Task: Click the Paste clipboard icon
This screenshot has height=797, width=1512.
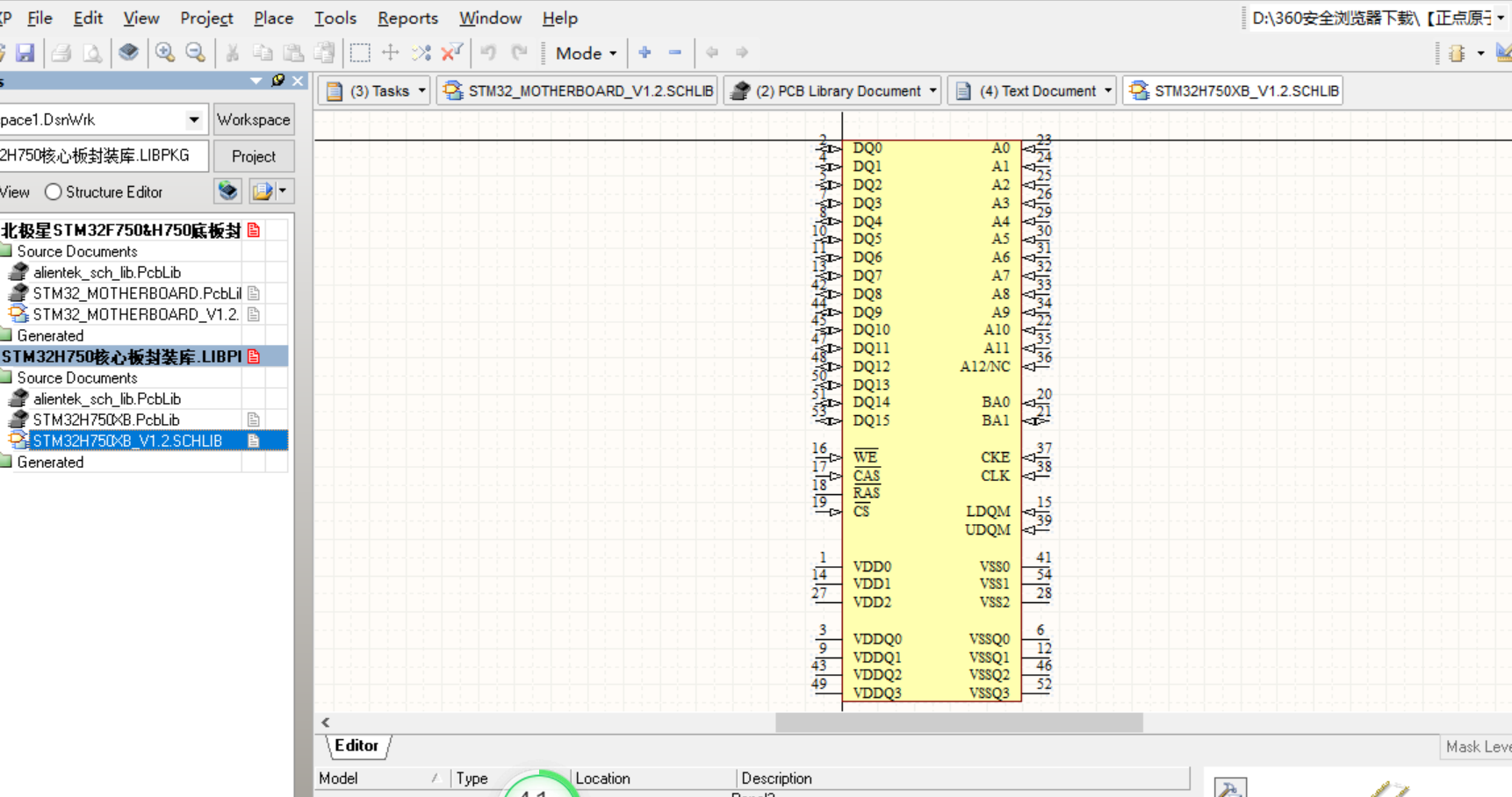Action: click(x=293, y=53)
